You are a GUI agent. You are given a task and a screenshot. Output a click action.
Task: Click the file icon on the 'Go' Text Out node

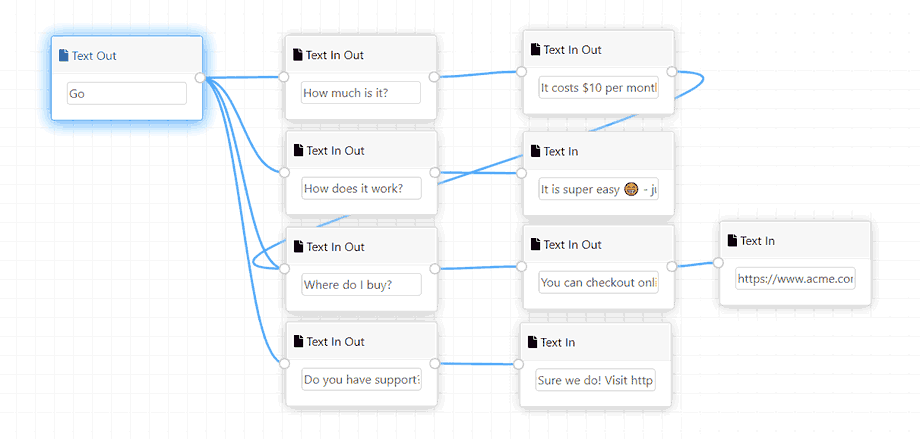(64, 56)
